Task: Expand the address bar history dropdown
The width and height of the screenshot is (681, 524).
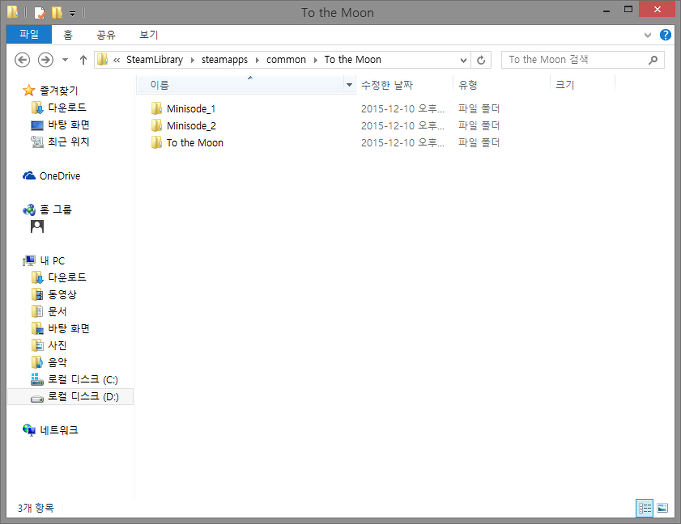Action: coord(463,60)
